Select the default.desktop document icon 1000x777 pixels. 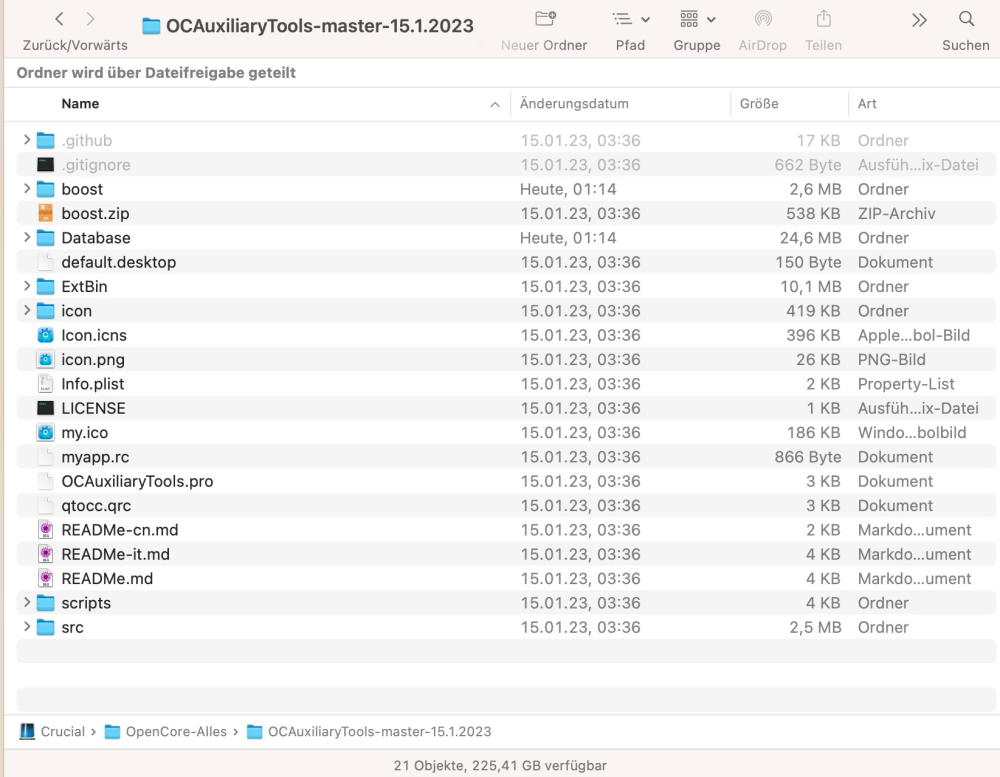pyautogui.click(x=45, y=262)
